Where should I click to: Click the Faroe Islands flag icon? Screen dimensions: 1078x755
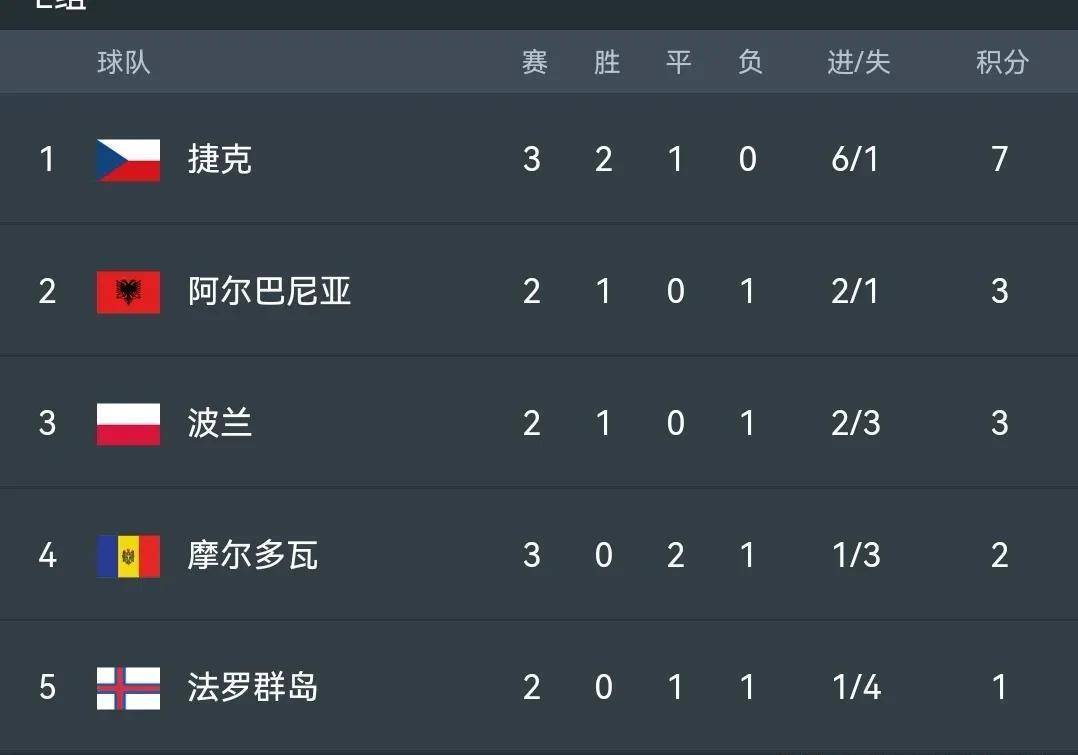pyautogui.click(x=127, y=689)
